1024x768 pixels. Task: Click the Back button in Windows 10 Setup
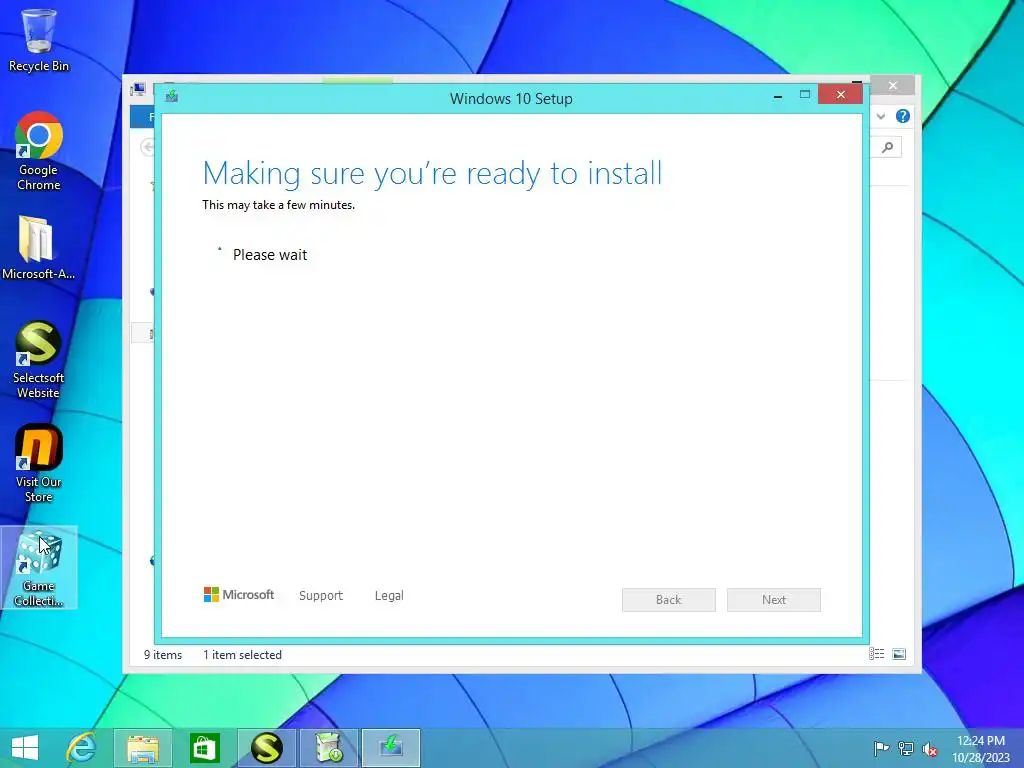668,600
